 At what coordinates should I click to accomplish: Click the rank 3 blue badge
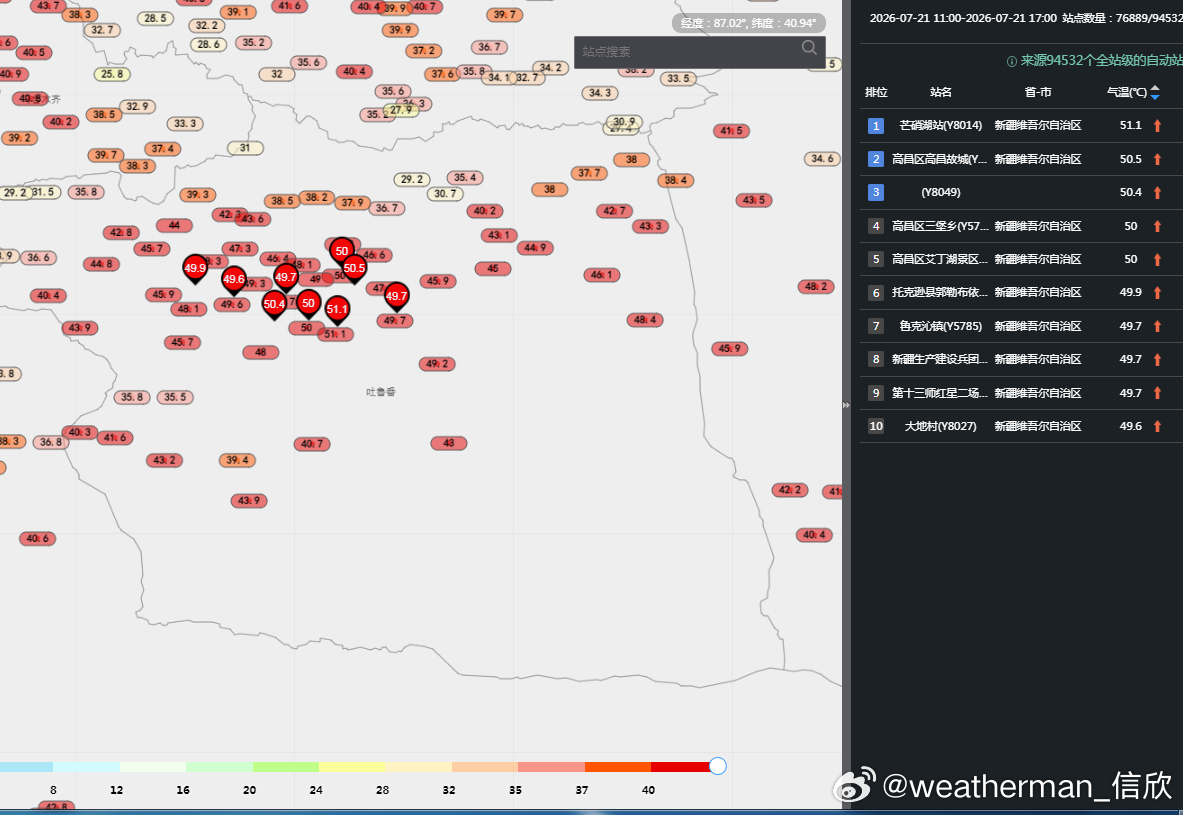coord(875,192)
